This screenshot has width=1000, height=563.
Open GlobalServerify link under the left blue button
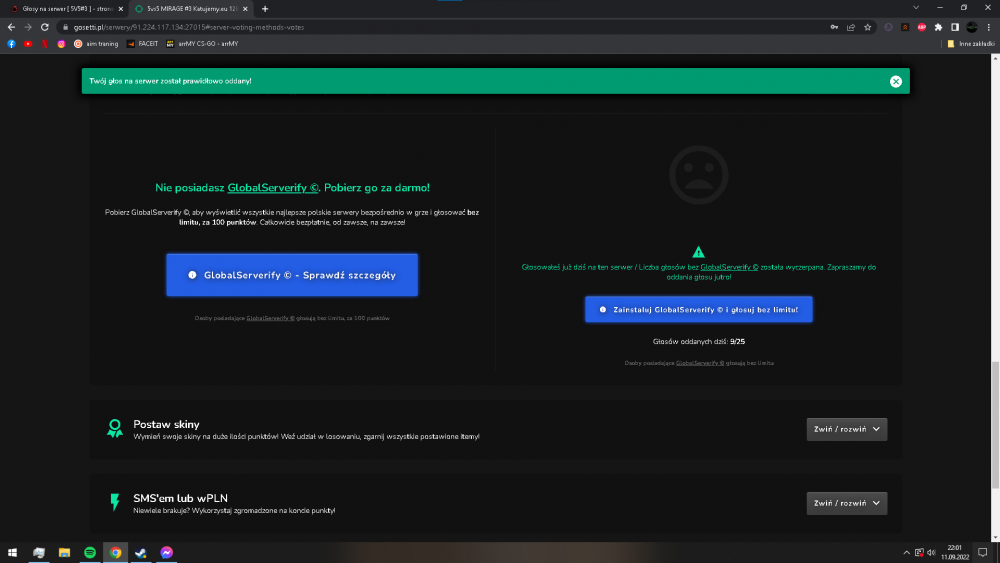tap(270, 318)
